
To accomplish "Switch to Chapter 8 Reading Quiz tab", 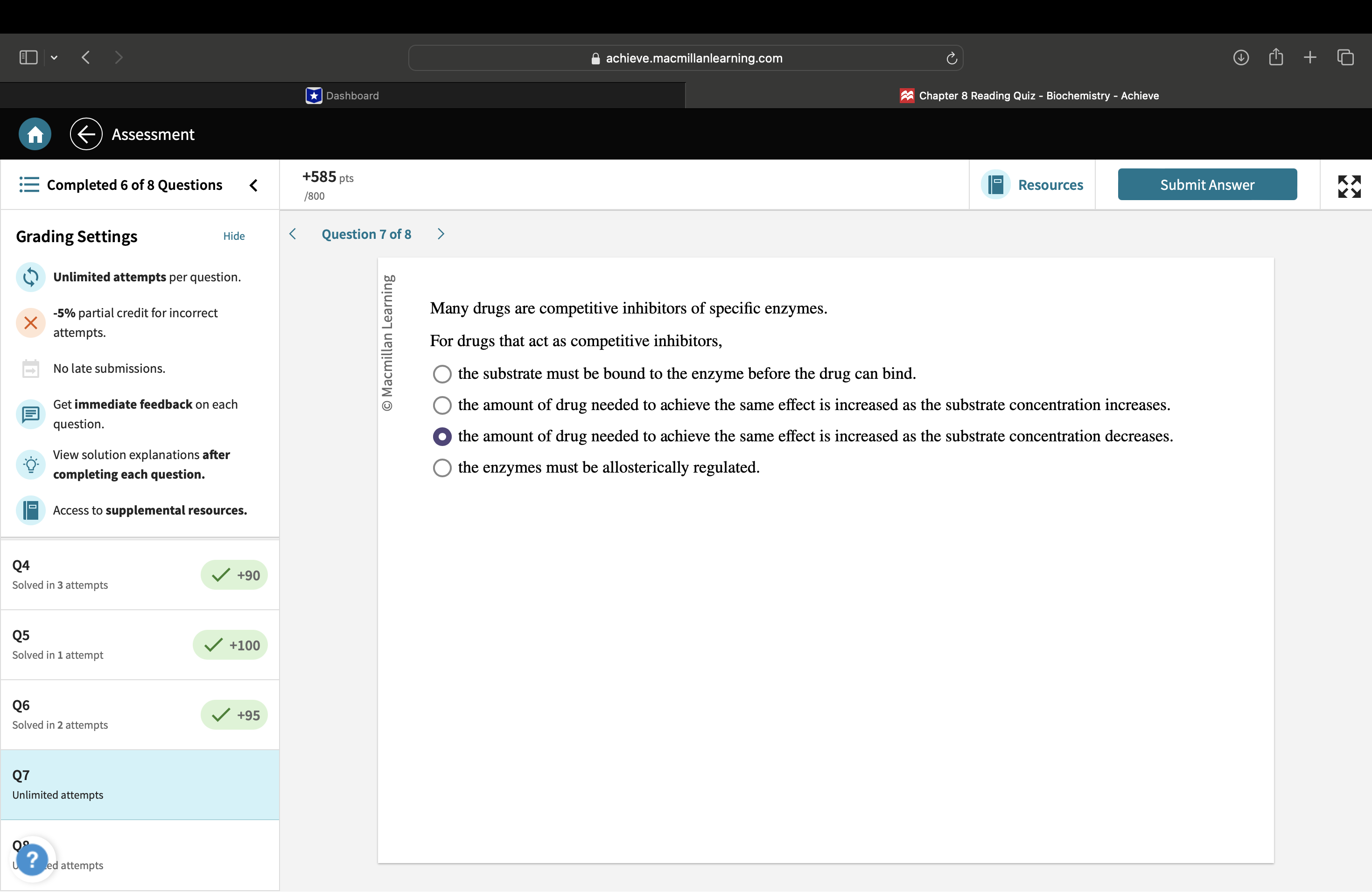I will pyautogui.click(x=1029, y=96).
